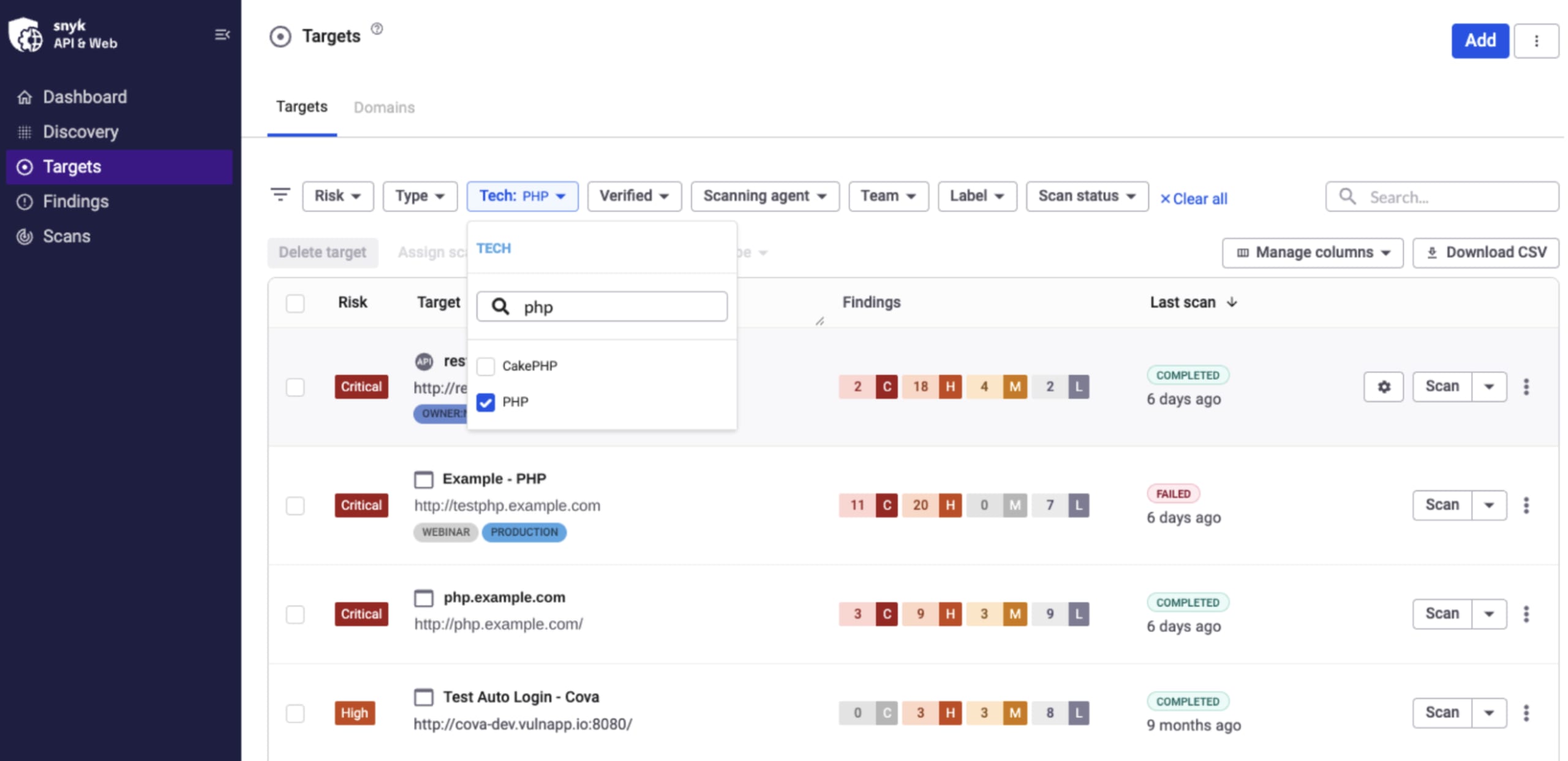
Task: Click Scan for the Example - PHP target
Action: [1442, 505]
